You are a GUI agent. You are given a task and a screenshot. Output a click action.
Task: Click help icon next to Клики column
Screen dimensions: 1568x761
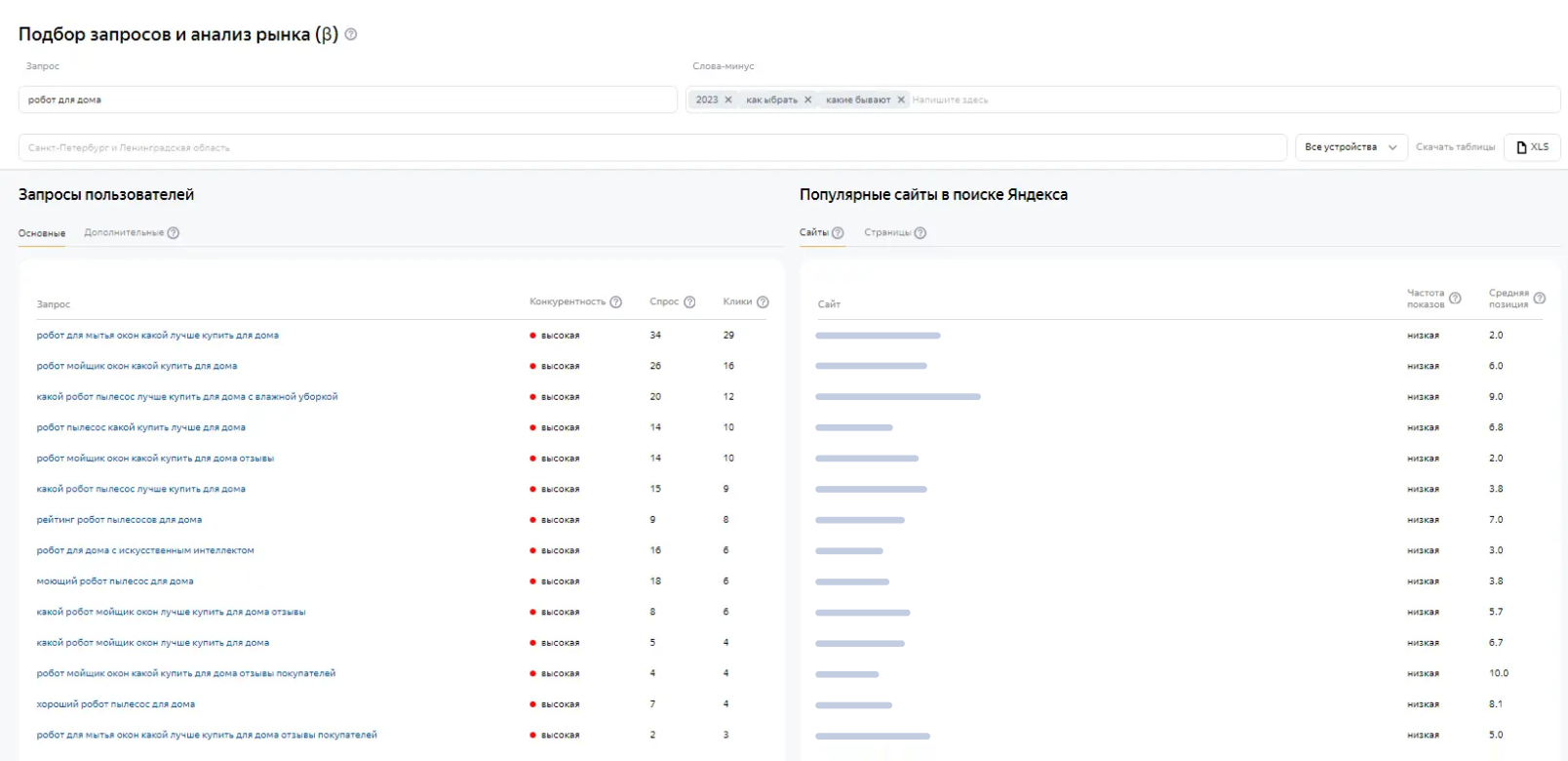coord(763,302)
